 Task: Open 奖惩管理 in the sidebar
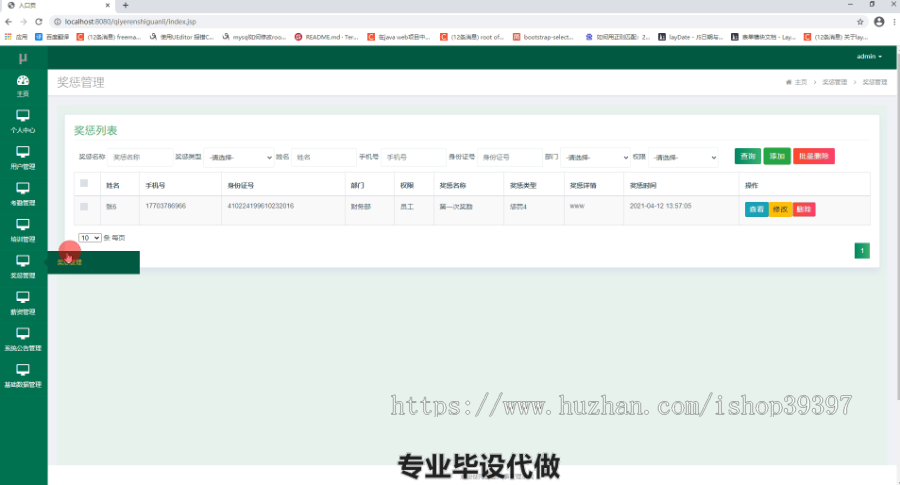pyautogui.click(x=23, y=267)
